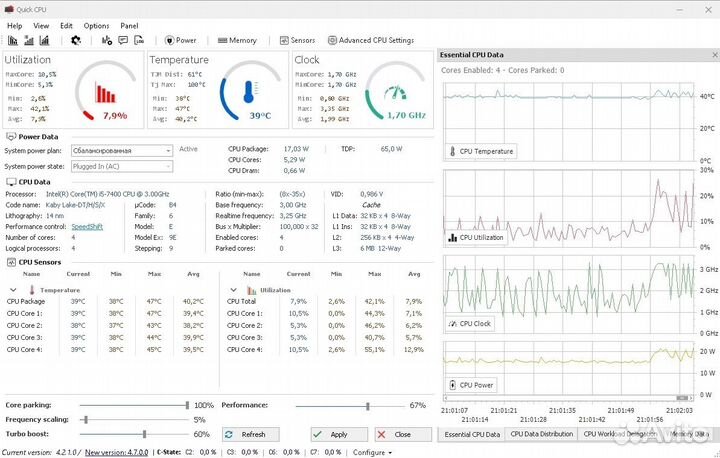This screenshot has width=720, height=458.
Task: Open the View menu
Action: (x=41, y=25)
